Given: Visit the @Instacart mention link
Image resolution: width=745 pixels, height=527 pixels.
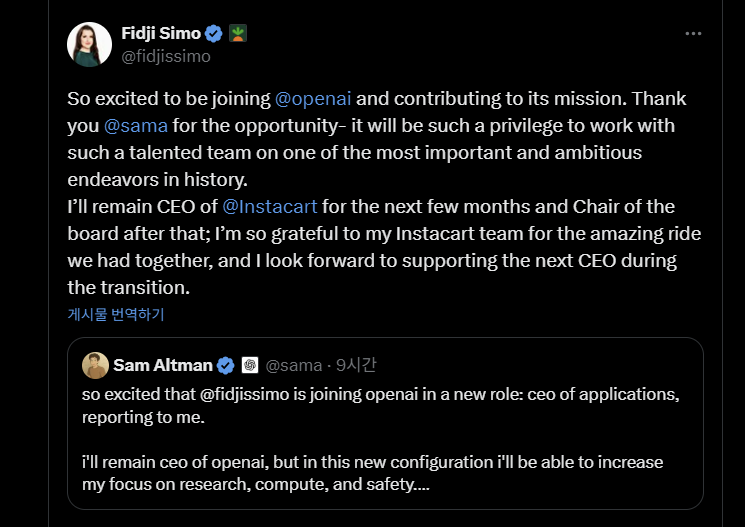Looking at the screenshot, I should (x=270, y=207).
